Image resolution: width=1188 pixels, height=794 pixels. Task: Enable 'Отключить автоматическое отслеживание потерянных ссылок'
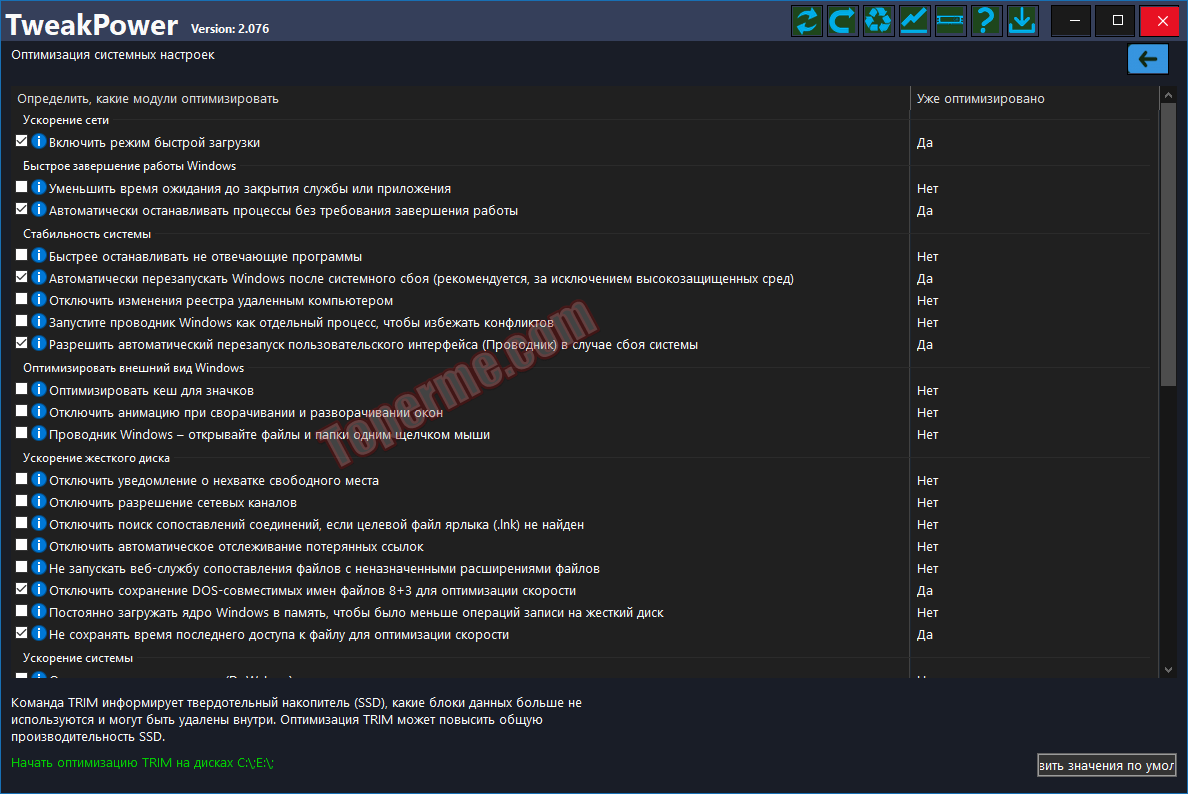click(21, 545)
